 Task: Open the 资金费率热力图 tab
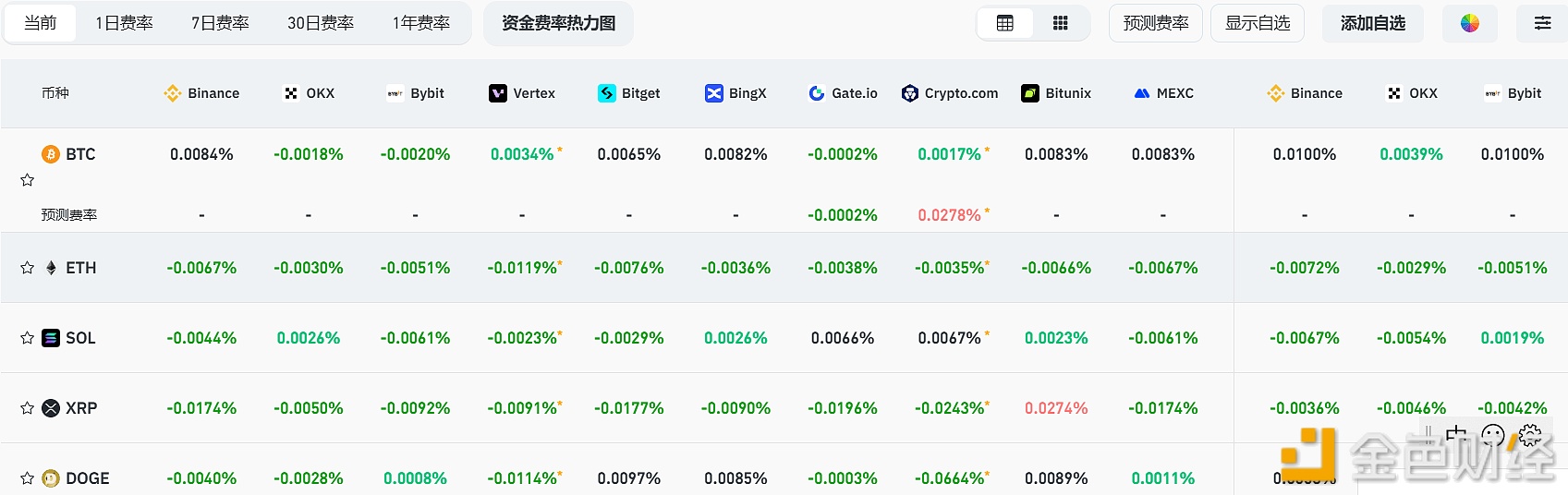click(x=558, y=23)
